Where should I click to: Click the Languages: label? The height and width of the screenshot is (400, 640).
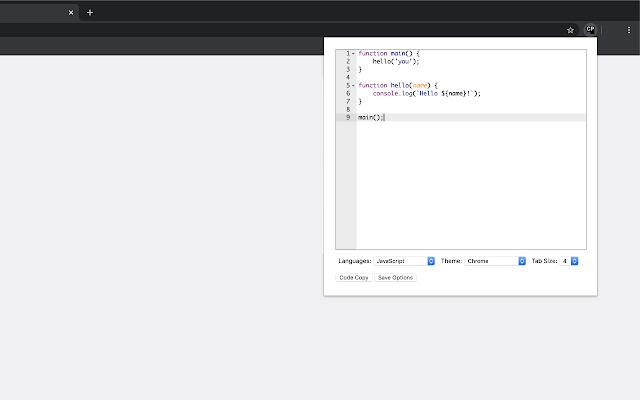(x=355, y=261)
